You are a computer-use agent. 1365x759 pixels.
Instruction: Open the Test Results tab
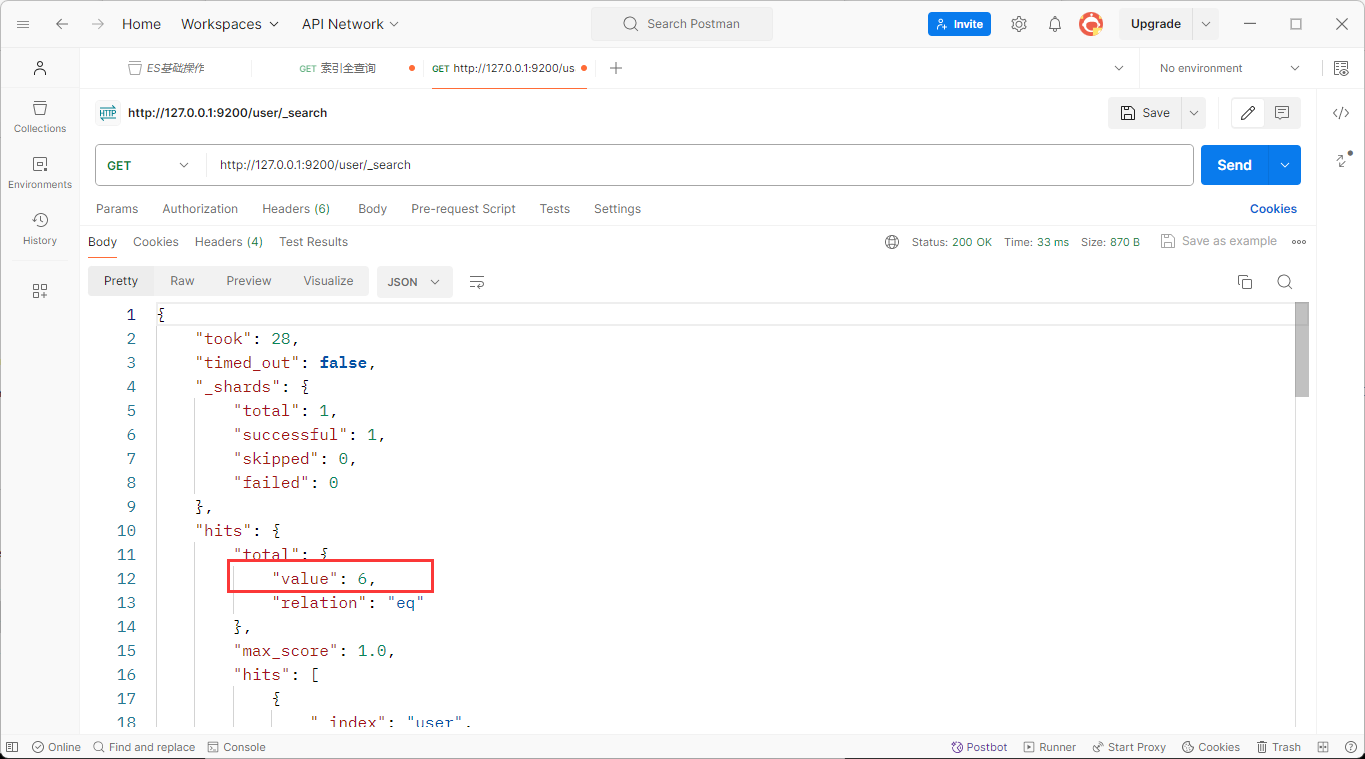tap(313, 242)
